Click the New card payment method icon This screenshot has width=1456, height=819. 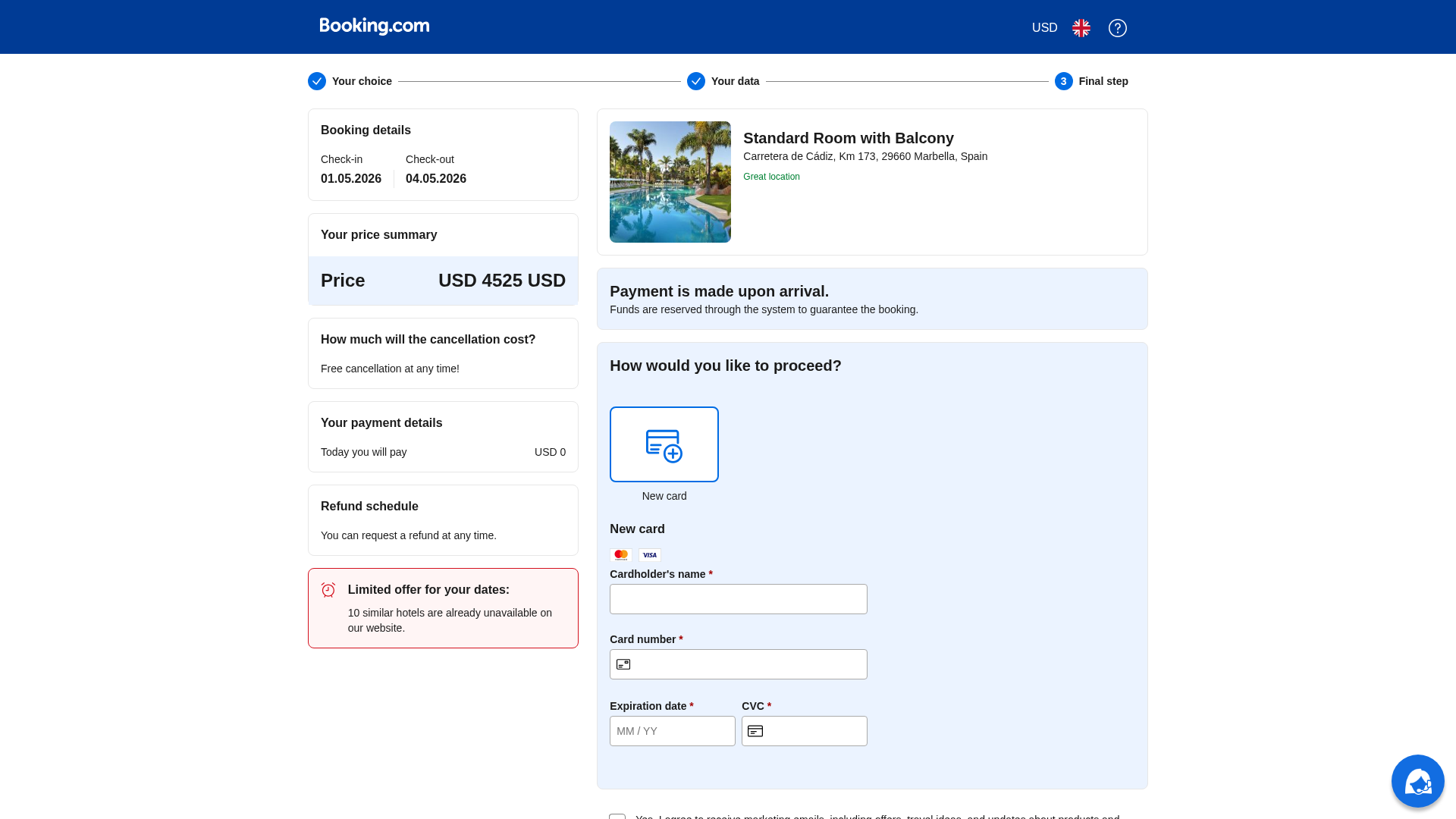(664, 444)
